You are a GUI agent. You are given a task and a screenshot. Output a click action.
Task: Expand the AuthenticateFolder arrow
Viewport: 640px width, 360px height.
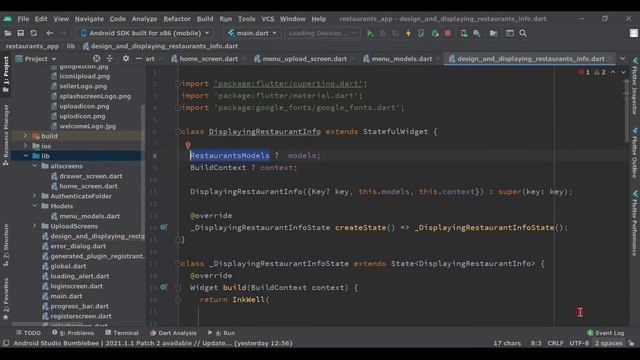coord(35,196)
